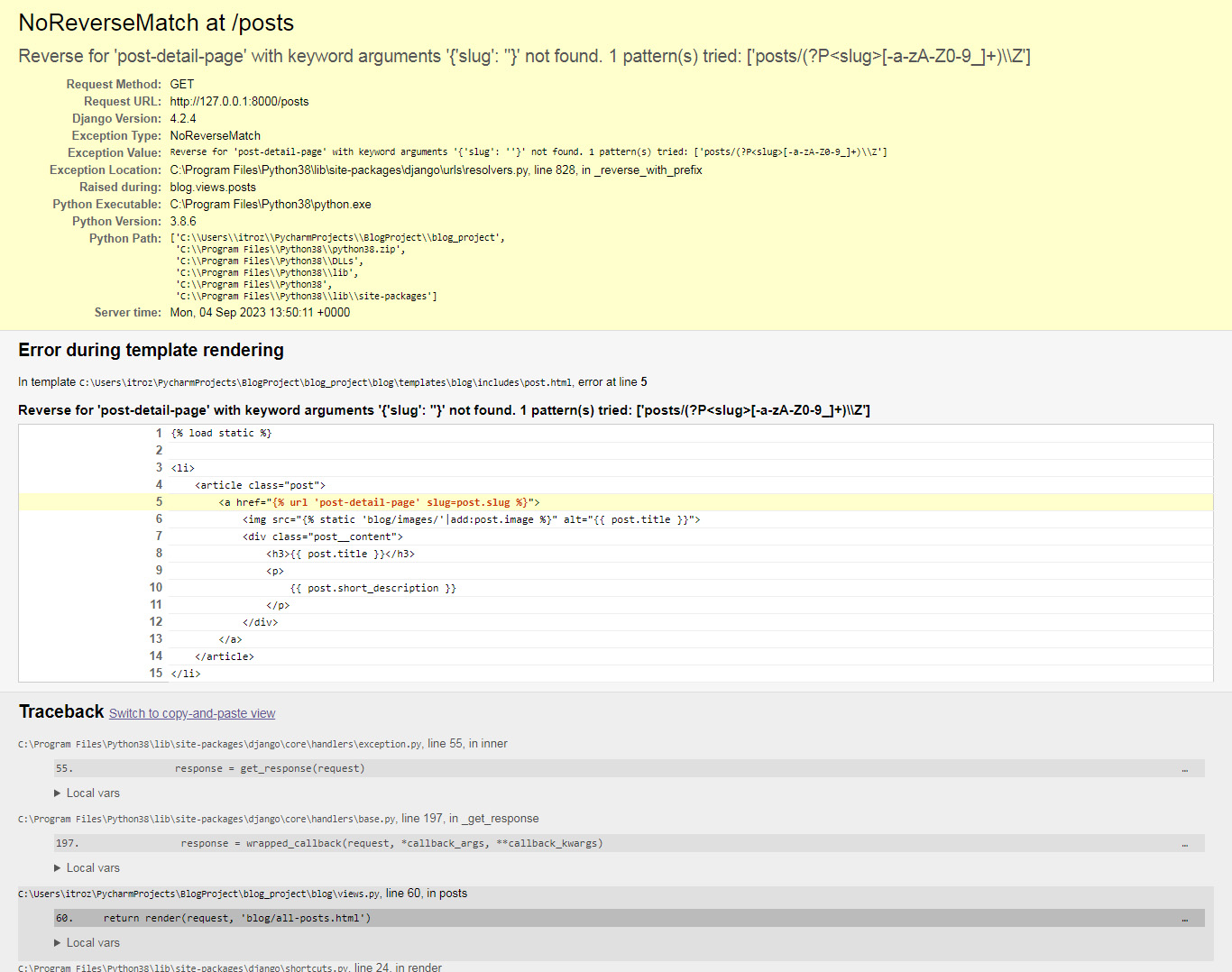This screenshot has width=1232, height=972.
Task: Switch to copy-and-paste view
Action: pos(192,713)
